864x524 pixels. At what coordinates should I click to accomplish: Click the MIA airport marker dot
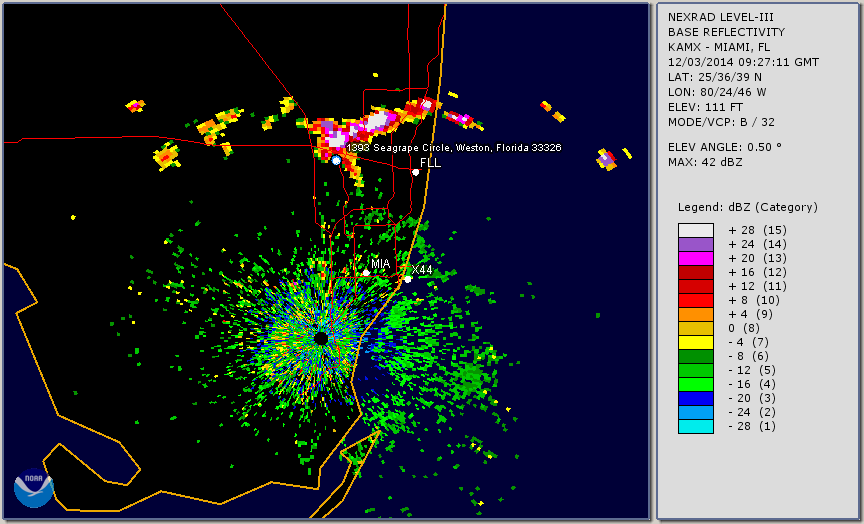pos(366,273)
